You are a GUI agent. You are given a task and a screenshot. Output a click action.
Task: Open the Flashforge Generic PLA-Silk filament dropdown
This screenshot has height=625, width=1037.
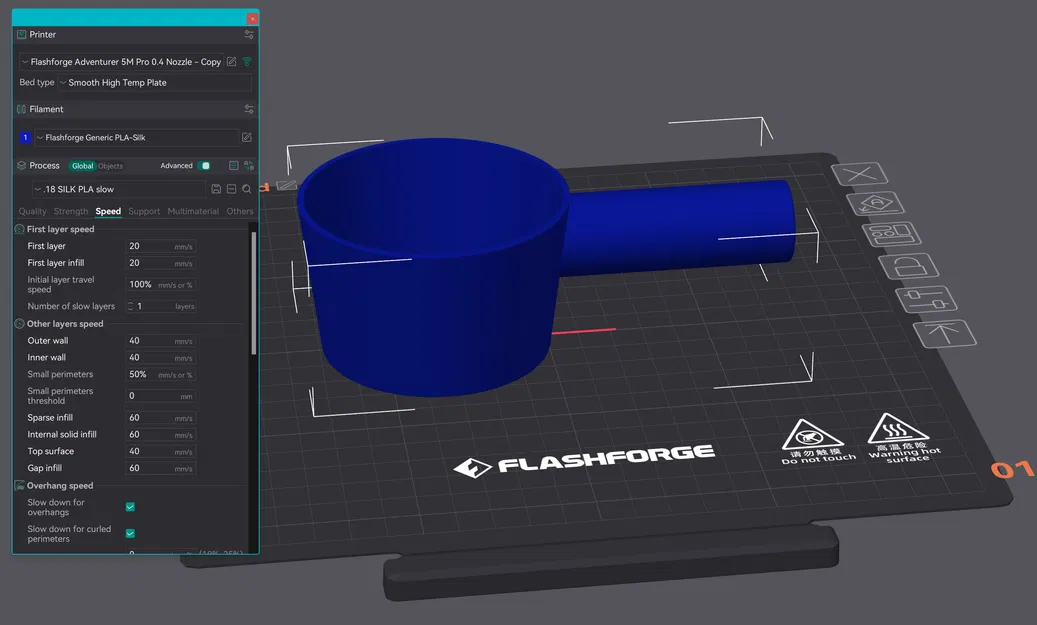130,137
